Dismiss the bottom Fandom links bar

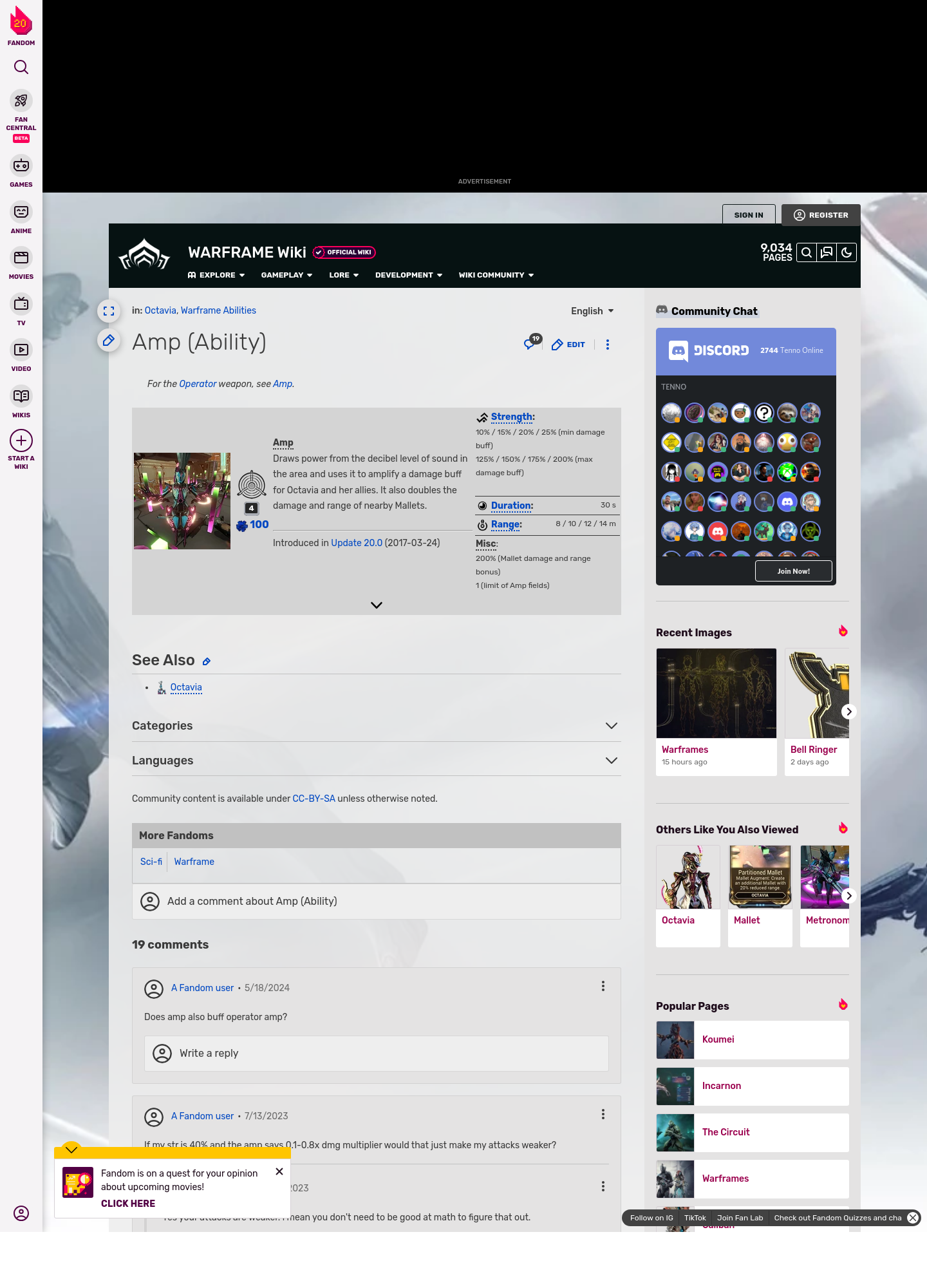[913, 1218]
